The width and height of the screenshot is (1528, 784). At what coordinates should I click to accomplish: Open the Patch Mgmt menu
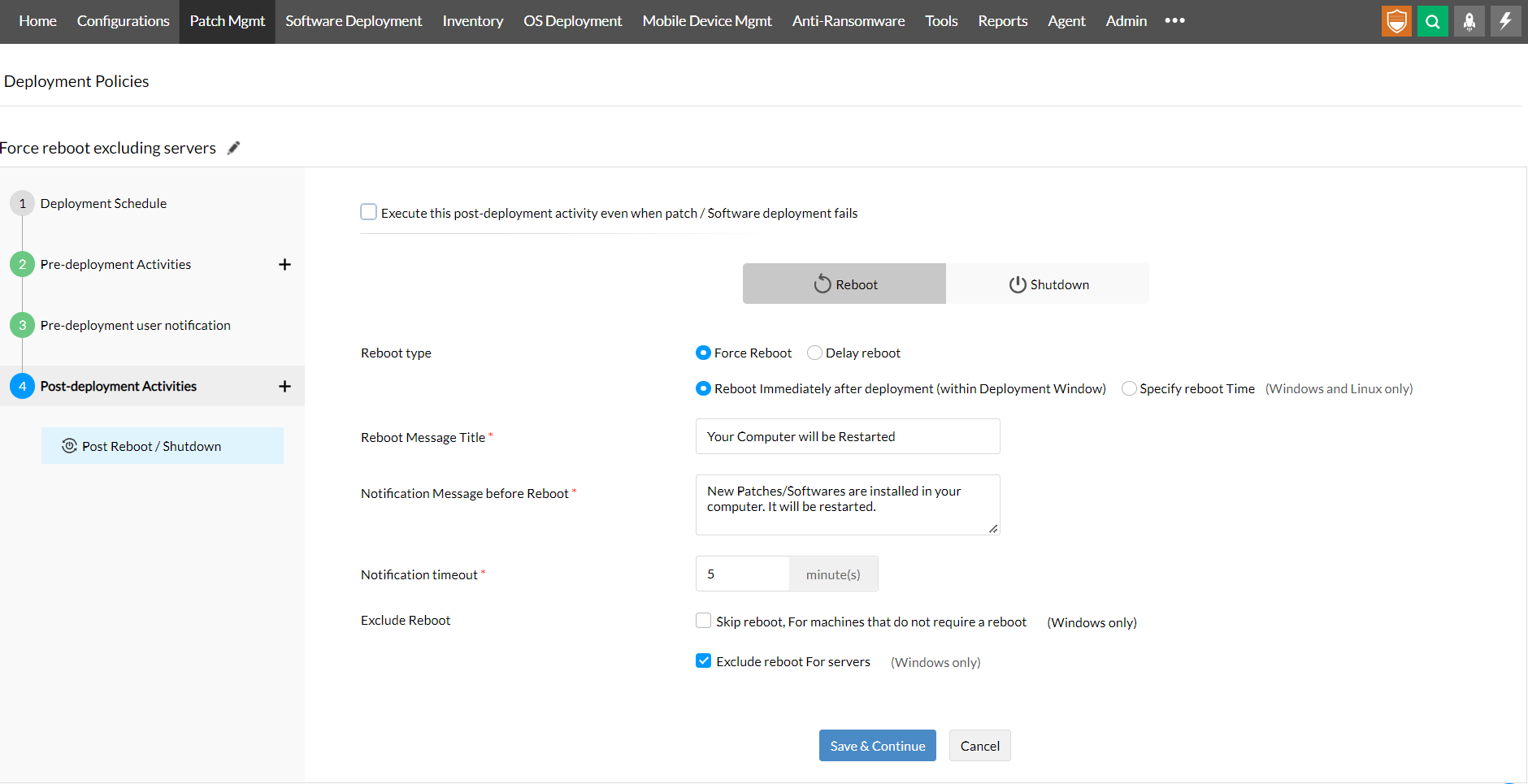(228, 21)
